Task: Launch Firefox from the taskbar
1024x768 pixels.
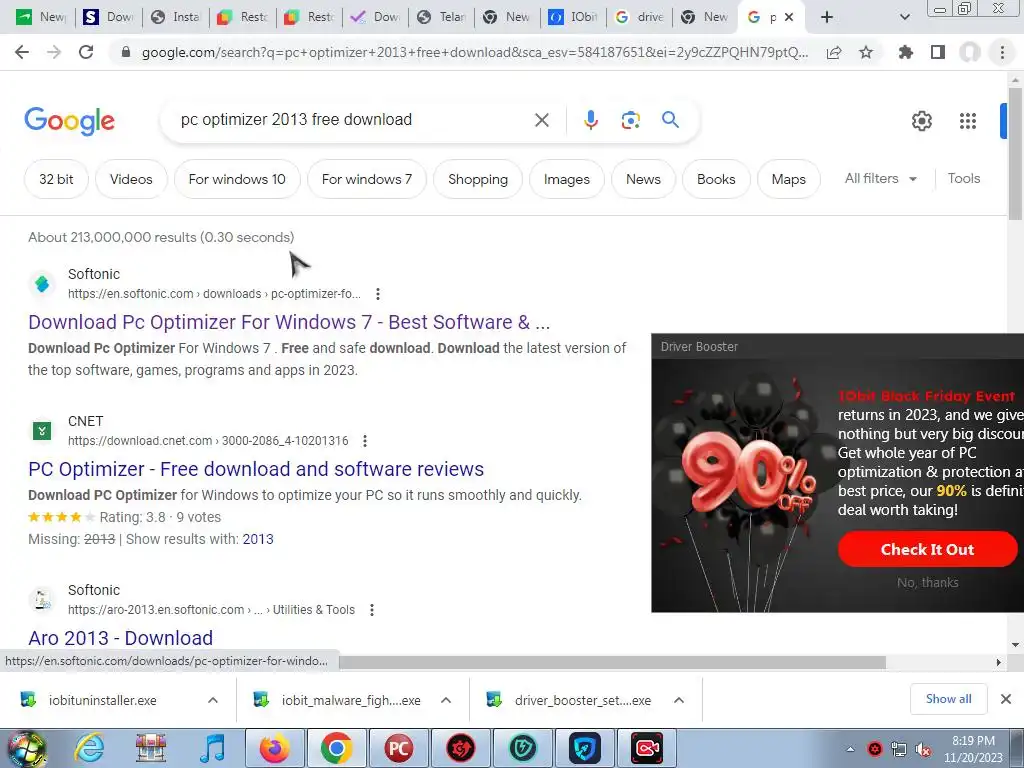Action: tap(274, 748)
